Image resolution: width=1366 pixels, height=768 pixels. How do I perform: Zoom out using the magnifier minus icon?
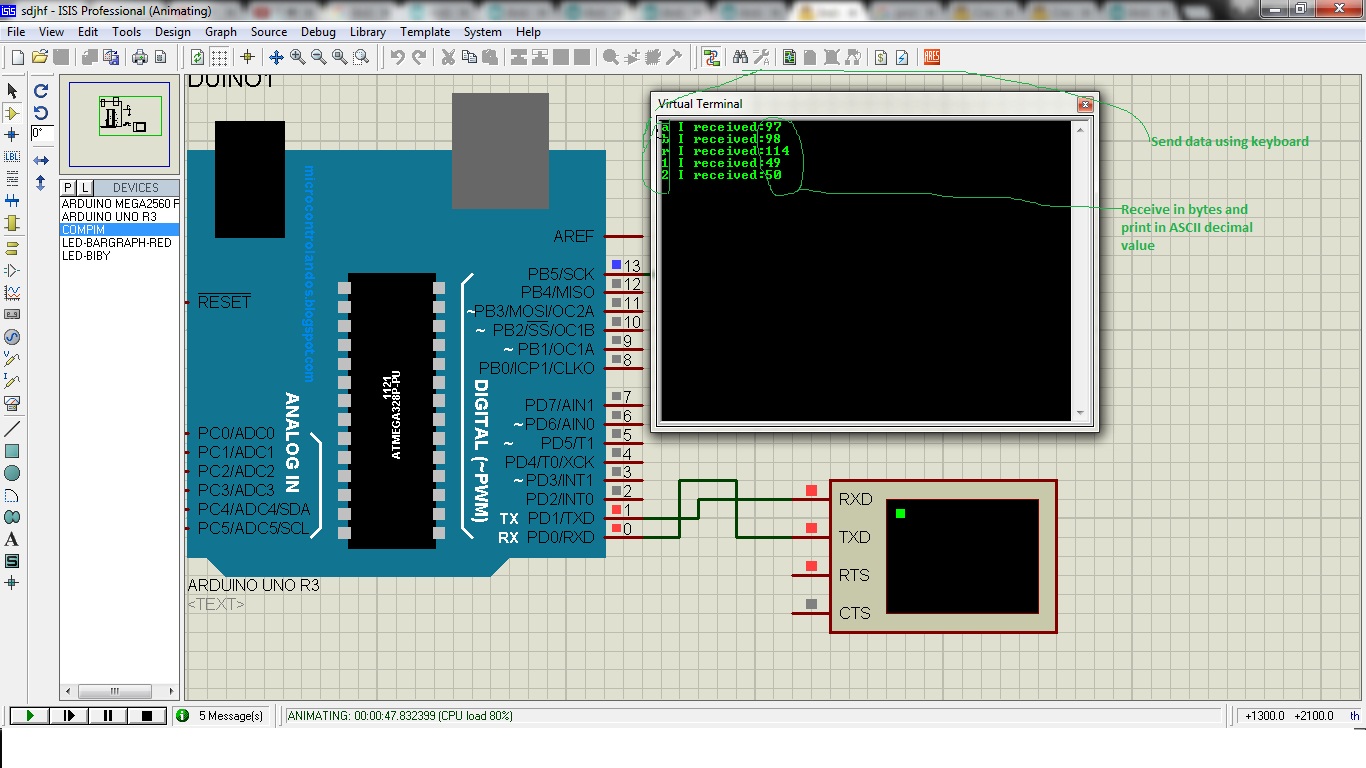[x=318, y=57]
